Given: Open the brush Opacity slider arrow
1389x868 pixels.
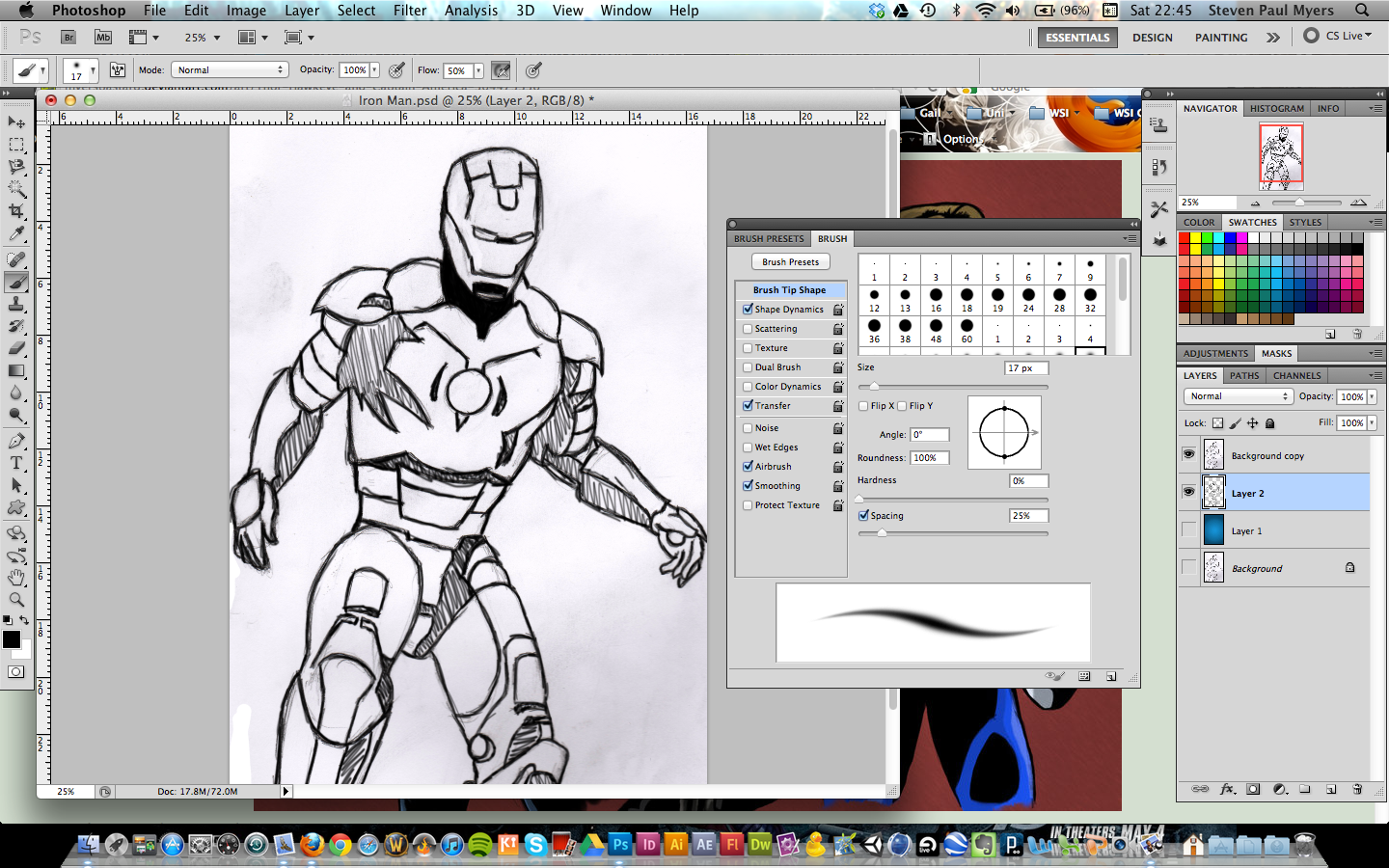Looking at the screenshot, I should 374,70.
